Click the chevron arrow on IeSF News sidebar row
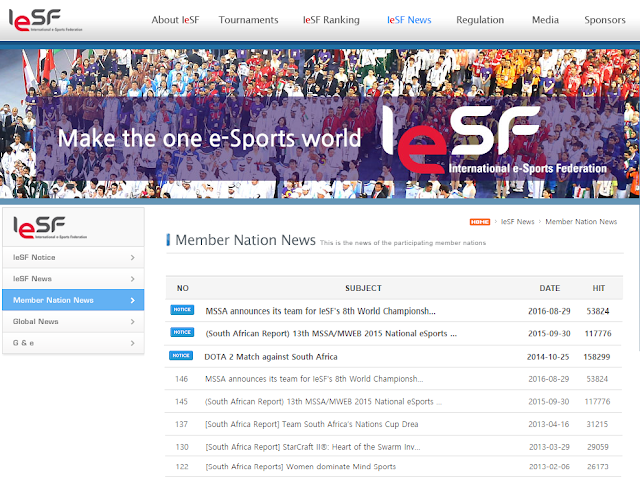The height and width of the screenshot is (477, 640). (133, 279)
